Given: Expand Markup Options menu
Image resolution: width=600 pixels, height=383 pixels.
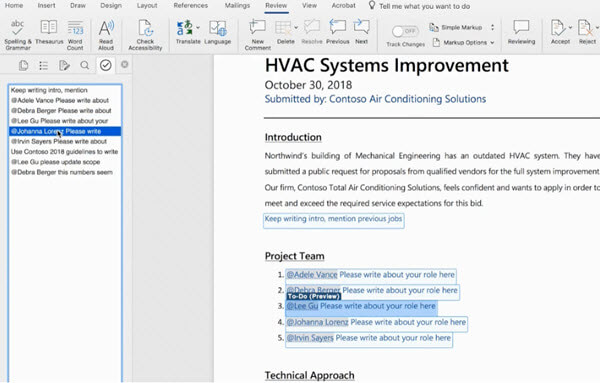Looking at the screenshot, I should [x=463, y=42].
